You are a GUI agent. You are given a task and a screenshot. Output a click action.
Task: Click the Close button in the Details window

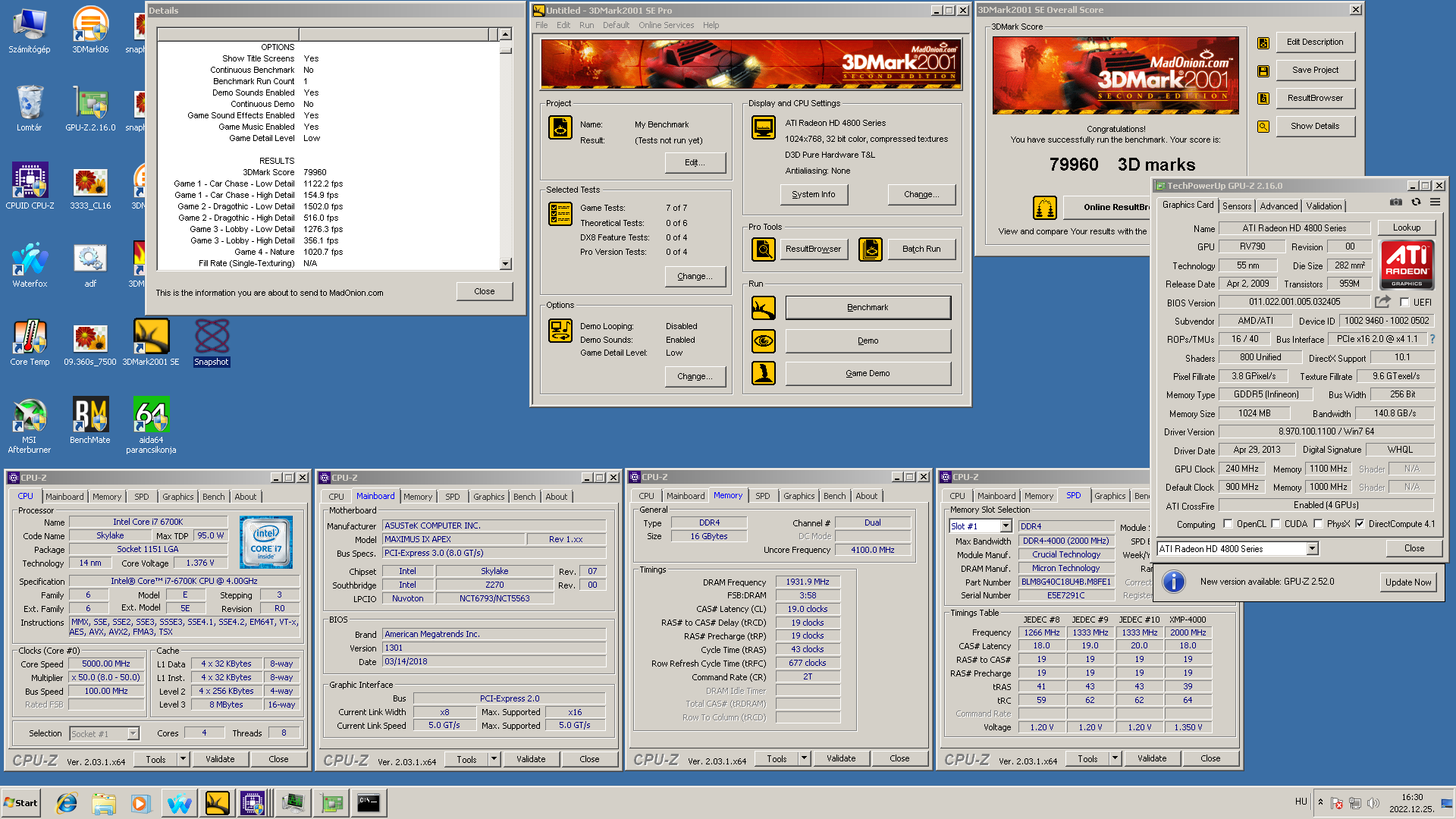tap(484, 292)
